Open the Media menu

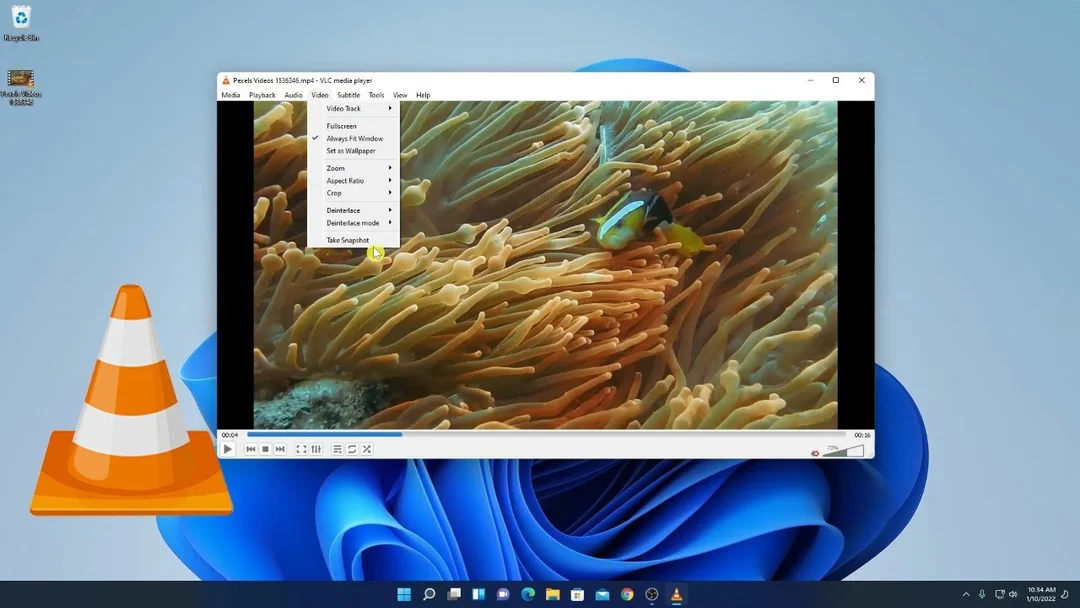[x=231, y=95]
